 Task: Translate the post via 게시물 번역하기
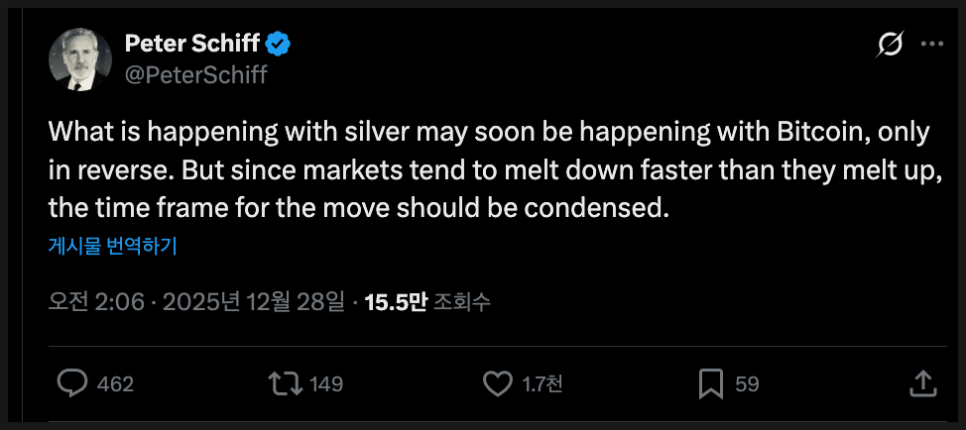coord(113,246)
